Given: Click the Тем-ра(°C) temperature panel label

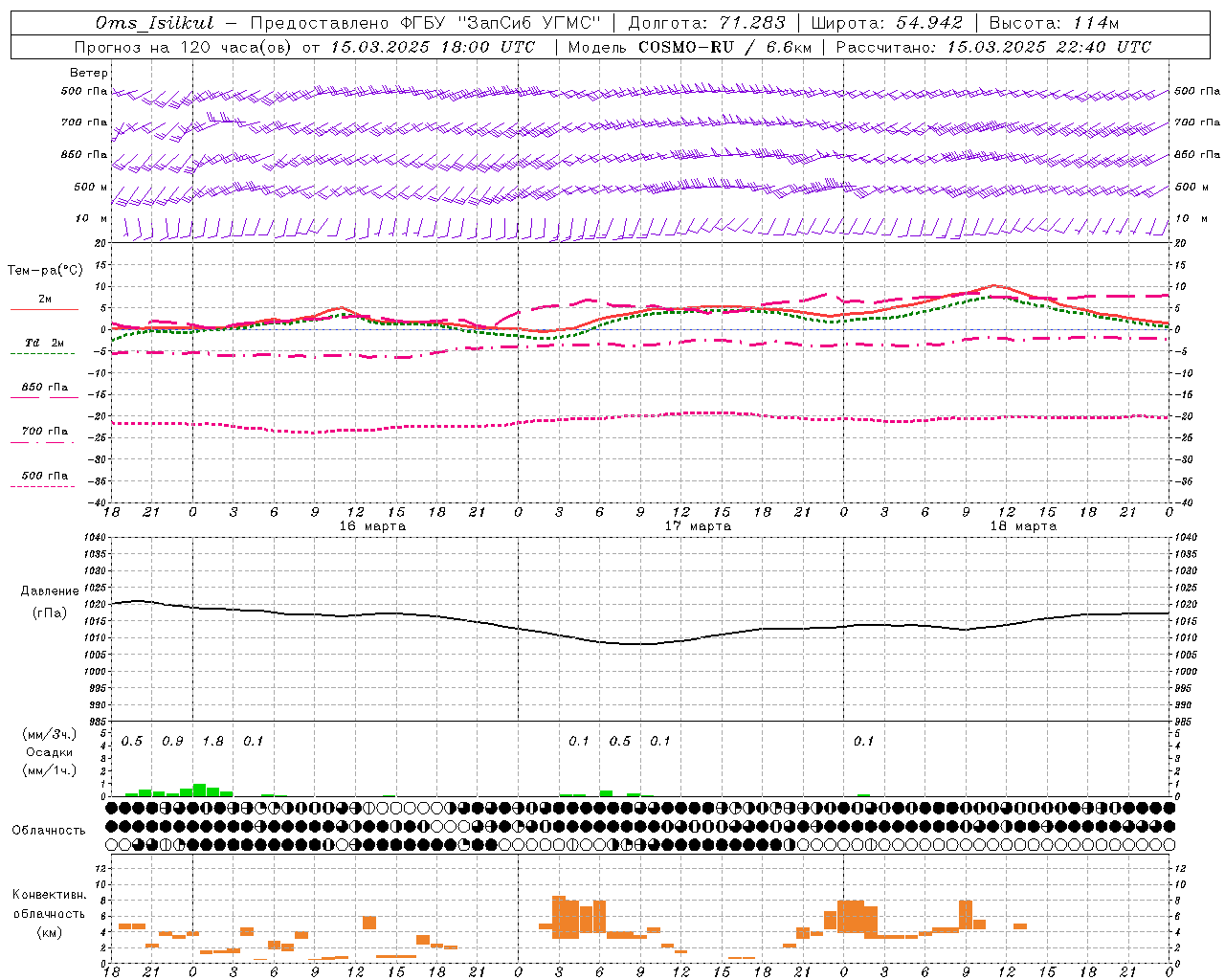Looking at the screenshot, I should [45, 271].
